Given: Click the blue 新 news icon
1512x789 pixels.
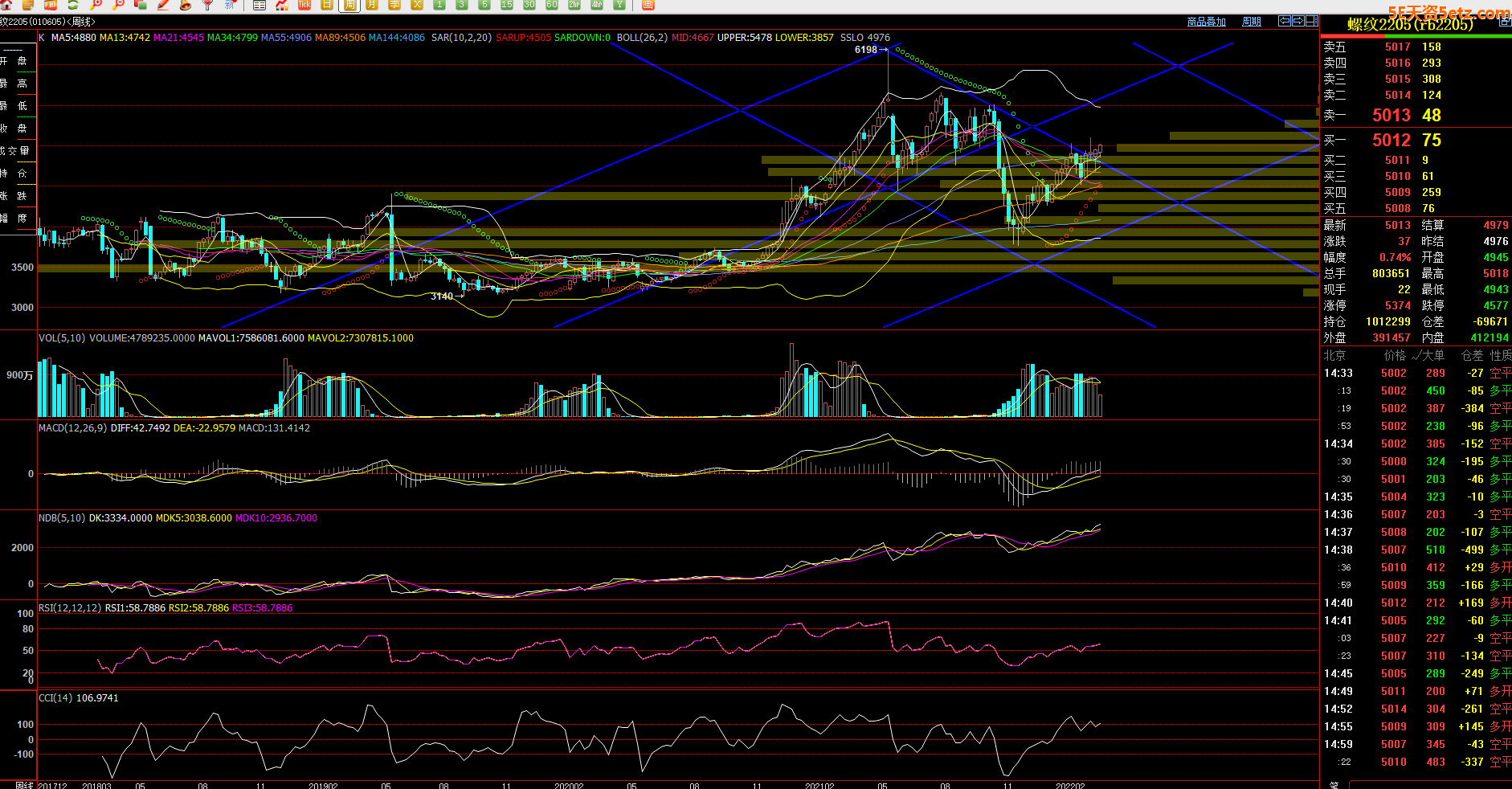Looking at the screenshot, I should (230, 4).
